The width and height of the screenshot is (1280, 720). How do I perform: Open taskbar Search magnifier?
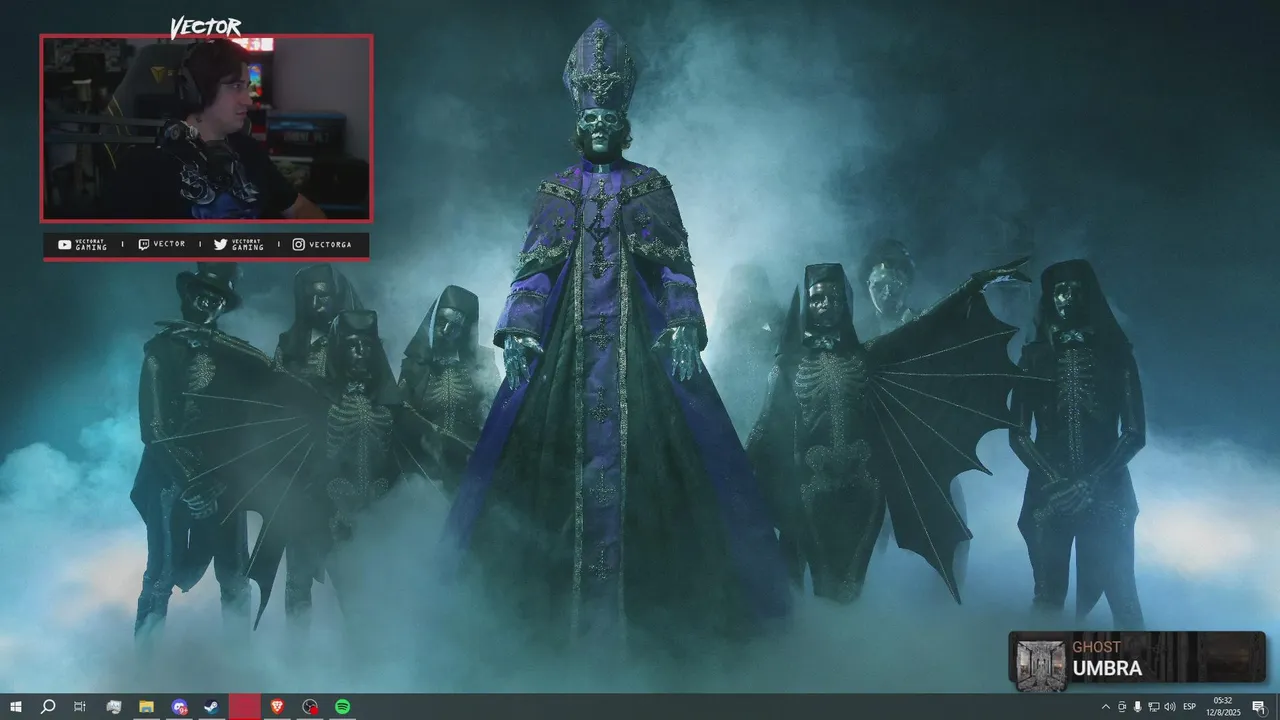point(47,707)
